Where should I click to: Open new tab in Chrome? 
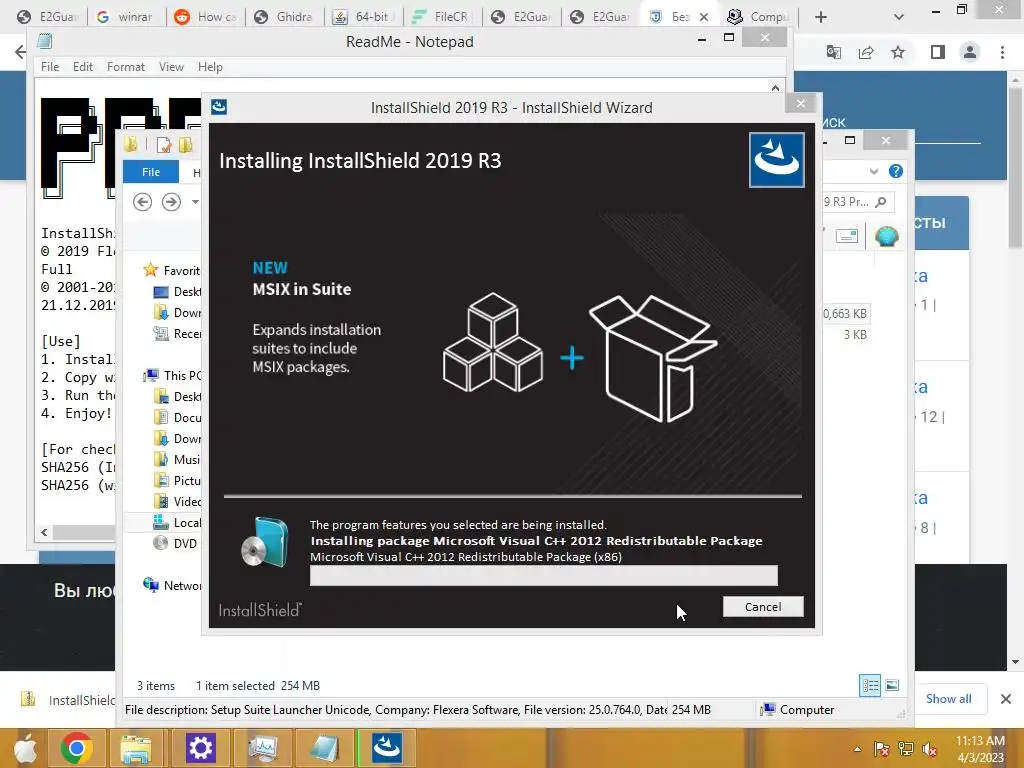click(821, 17)
